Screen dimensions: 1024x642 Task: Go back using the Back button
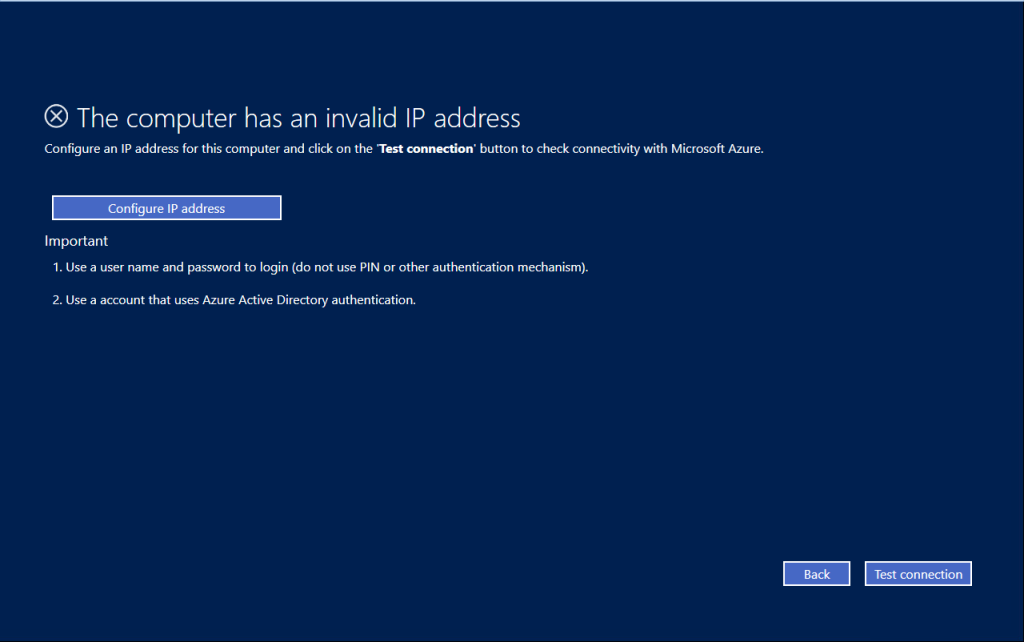point(816,574)
